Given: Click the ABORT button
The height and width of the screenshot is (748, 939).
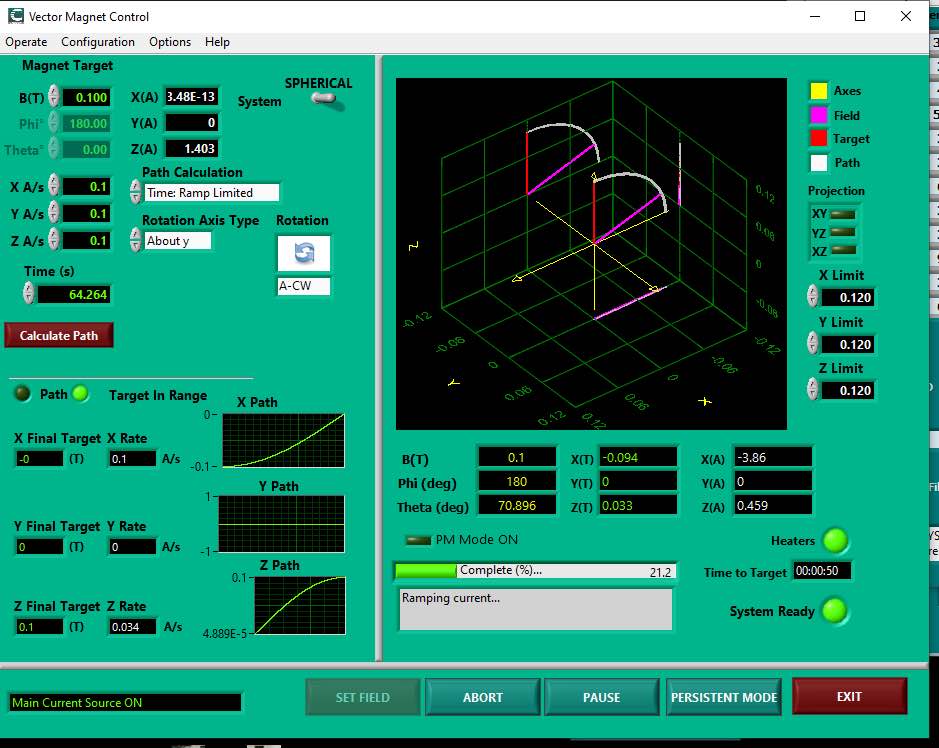Looking at the screenshot, I should tap(483, 697).
